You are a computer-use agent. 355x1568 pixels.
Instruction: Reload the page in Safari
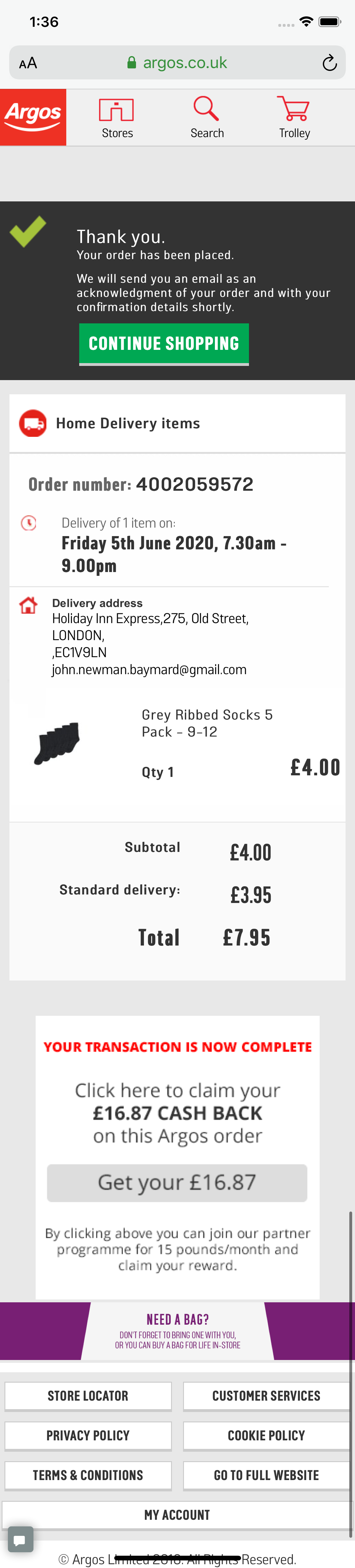[x=329, y=63]
